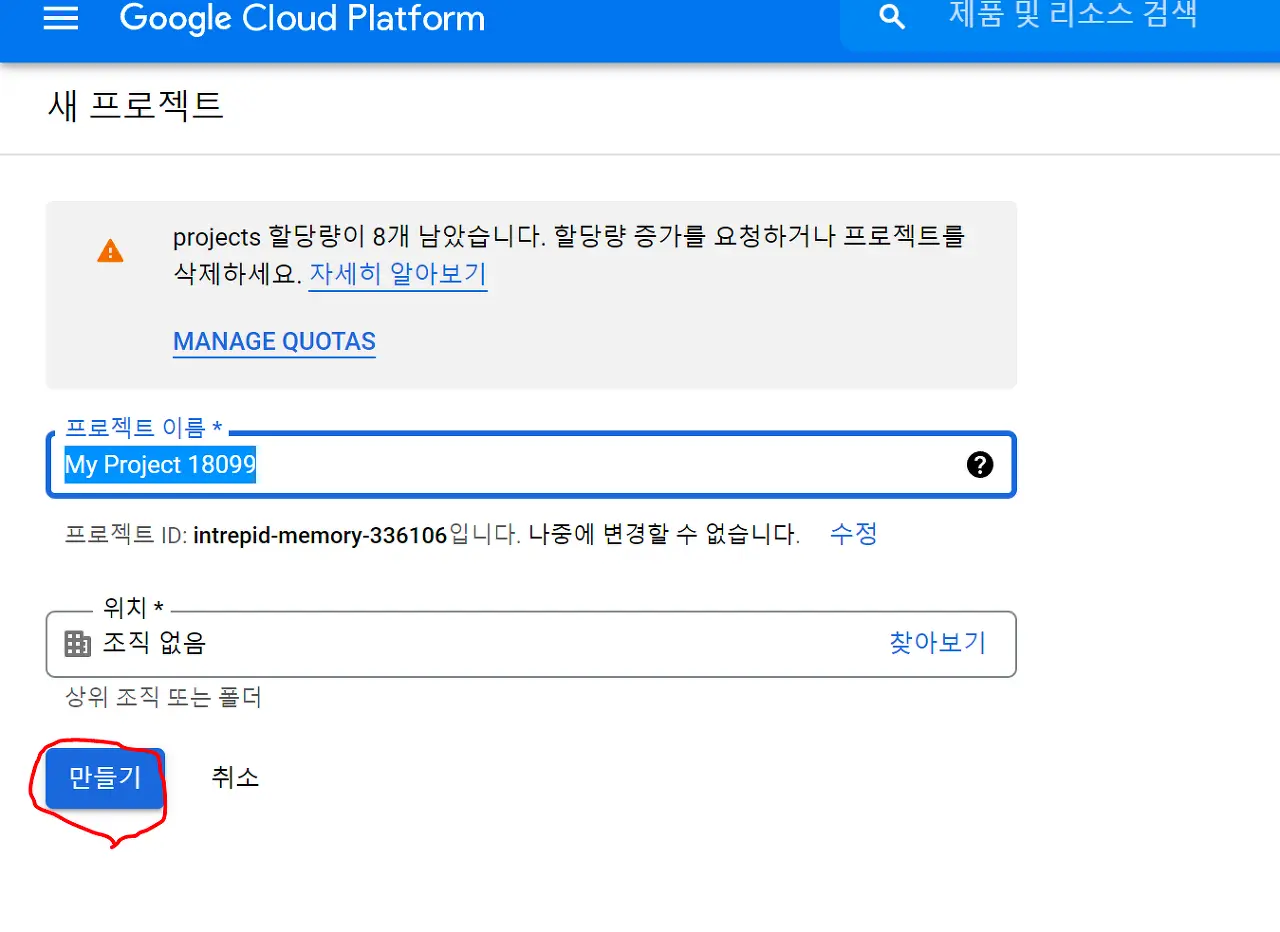Click the 만들기 create button
The height and width of the screenshot is (932, 1280).
click(x=105, y=778)
